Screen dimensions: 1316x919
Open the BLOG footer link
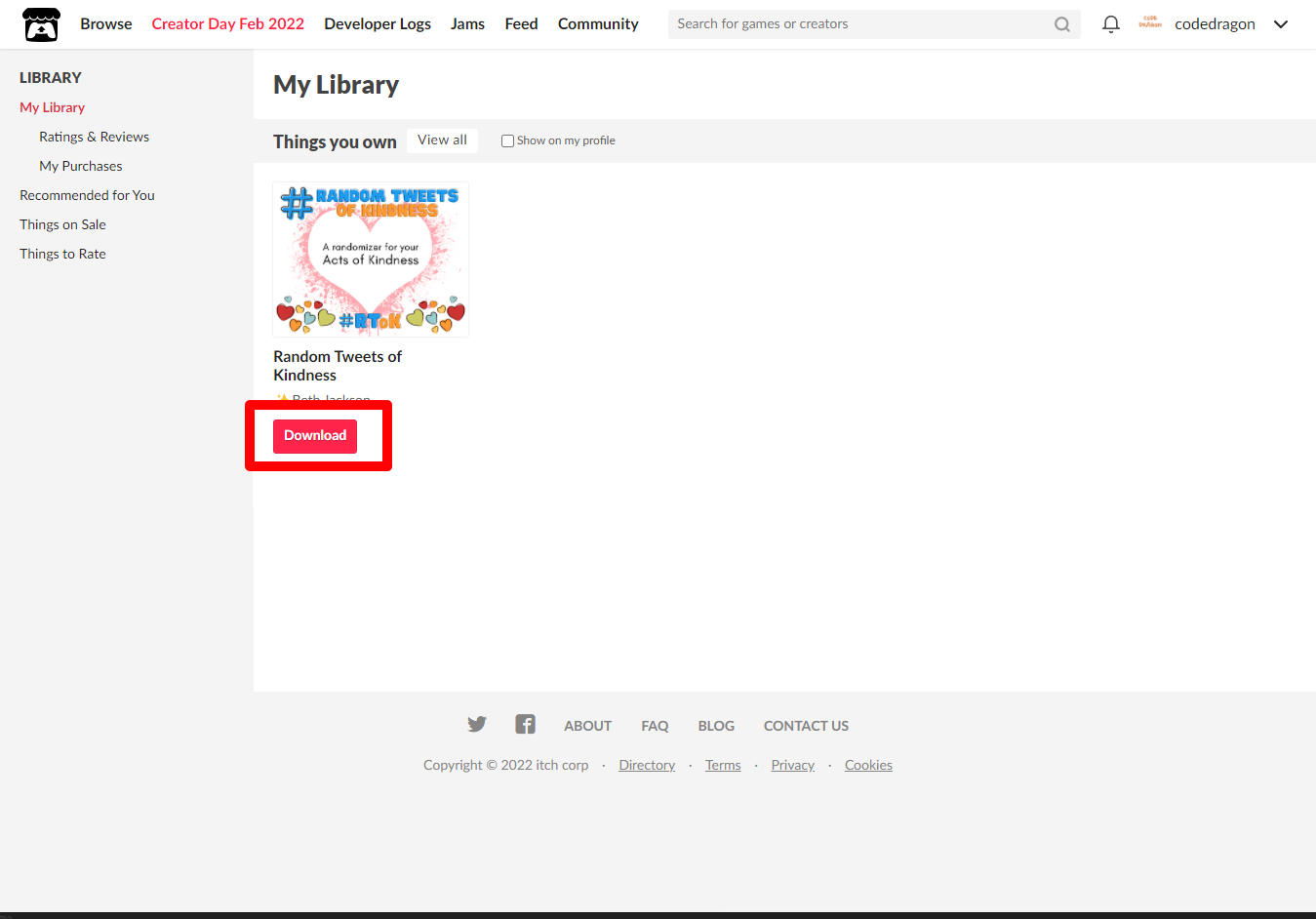pos(716,726)
